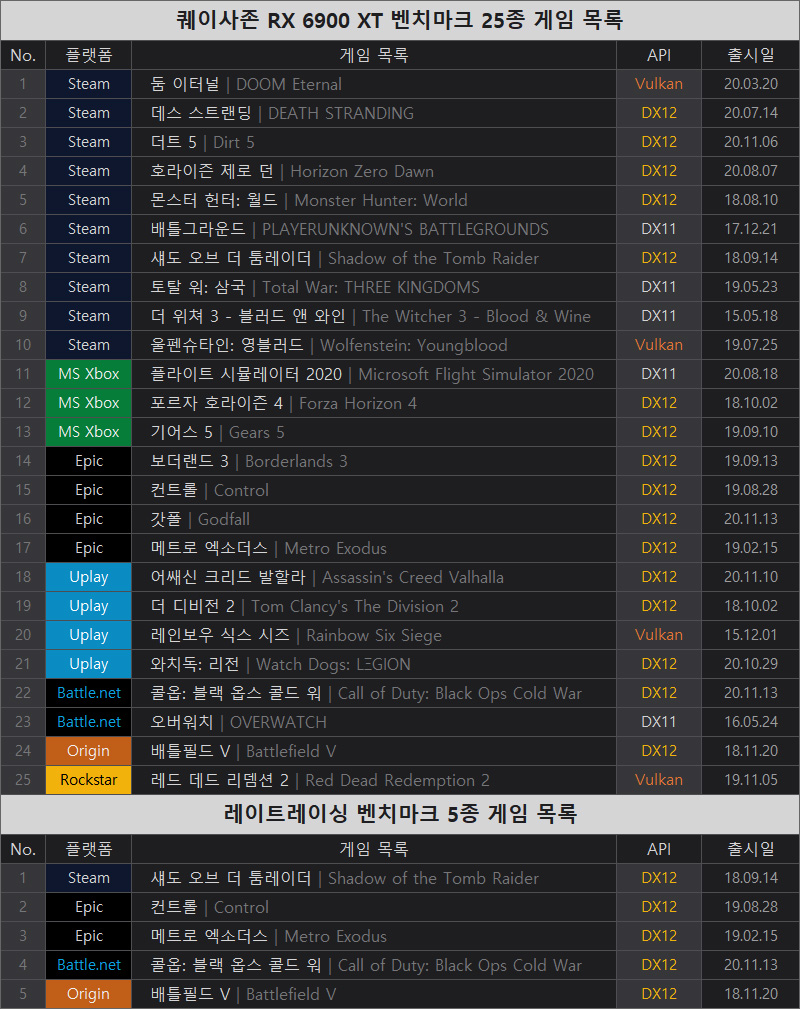Click release date 16.05.24
800x1009 pixels.
(x=750, y=721)
